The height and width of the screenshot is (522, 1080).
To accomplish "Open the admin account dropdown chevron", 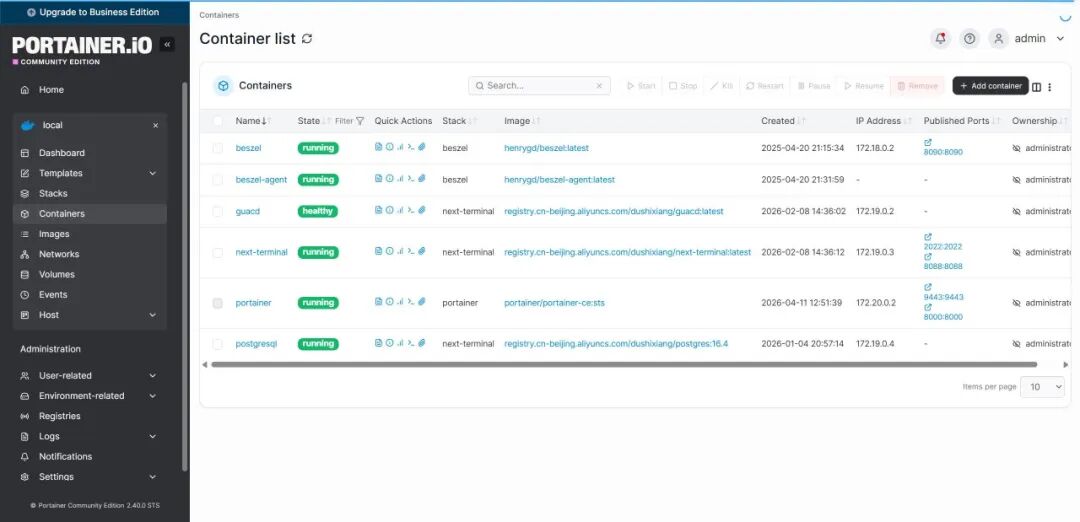I will 1060,39.
